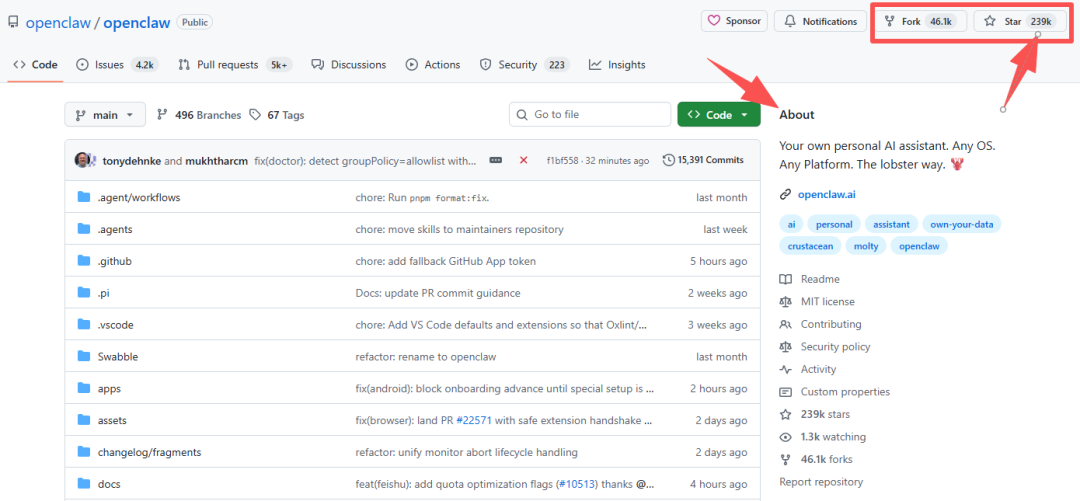1080x501 pixels.
Task: View the 496 Branches link
Action: (199, 115)
